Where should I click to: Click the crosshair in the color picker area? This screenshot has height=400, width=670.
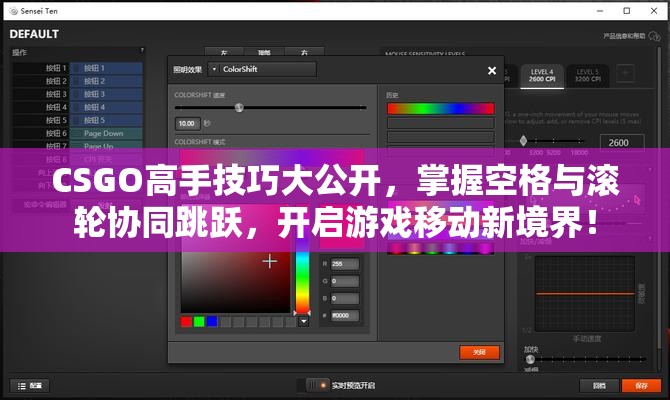click(270, 261)
